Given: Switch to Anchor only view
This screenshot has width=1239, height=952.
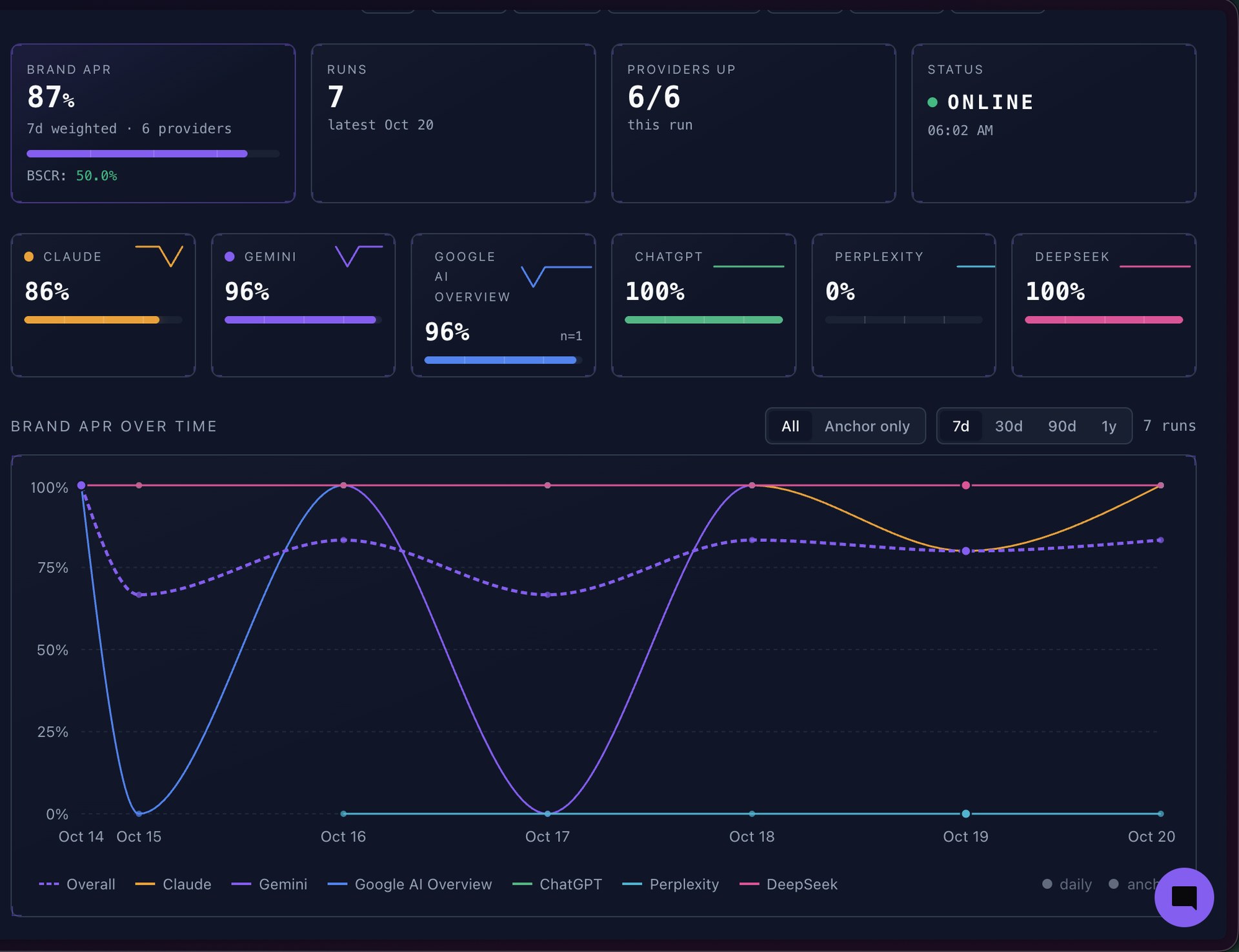Looking at the screenshot, I should (867, 426).
